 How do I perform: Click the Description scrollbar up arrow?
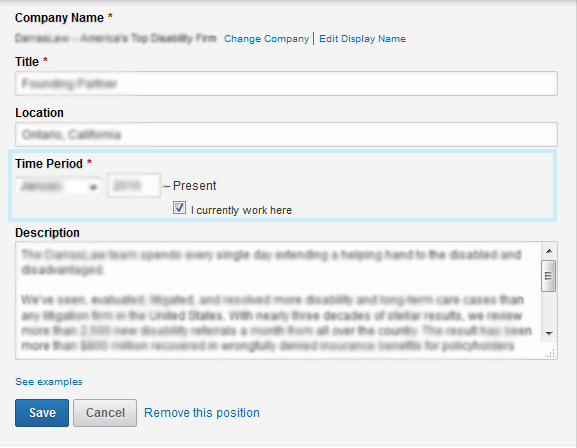549,251
